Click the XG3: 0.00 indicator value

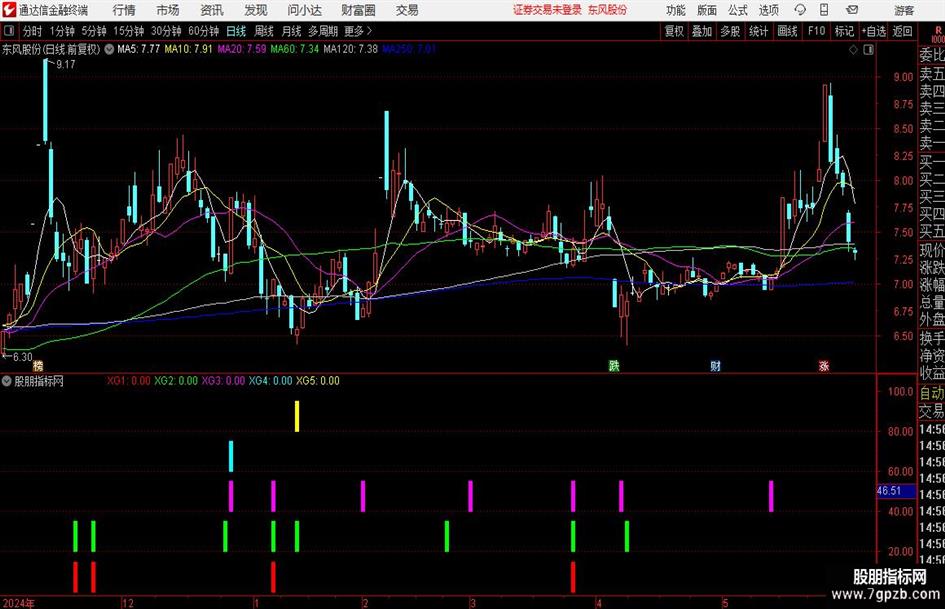coord(223,381)
